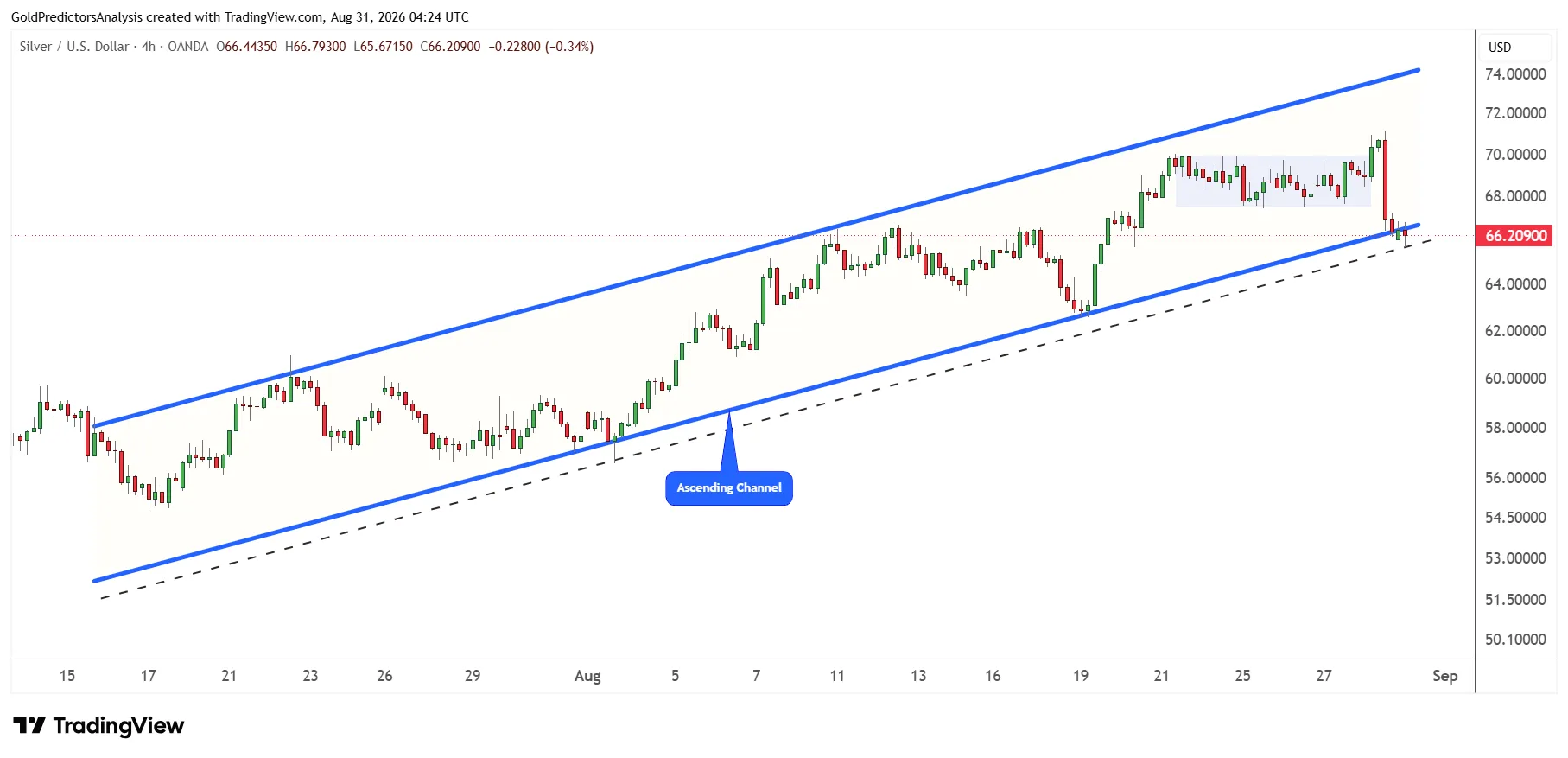Click the 64.00000 price axis label
This screenshot has height=758, width=1568.
[1515, 284]
